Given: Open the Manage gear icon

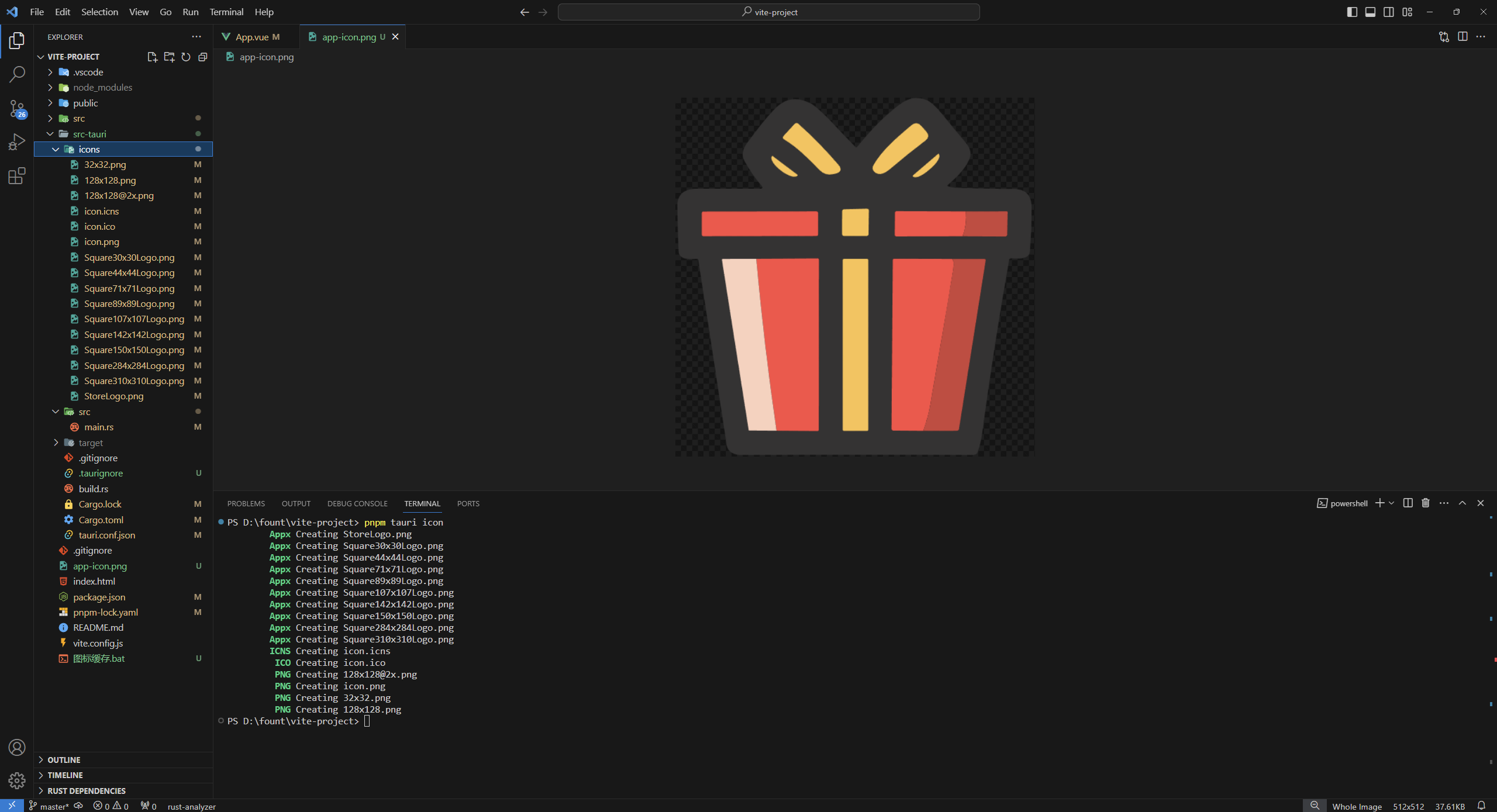Looking at the screenshot, I should click(17, 780).
